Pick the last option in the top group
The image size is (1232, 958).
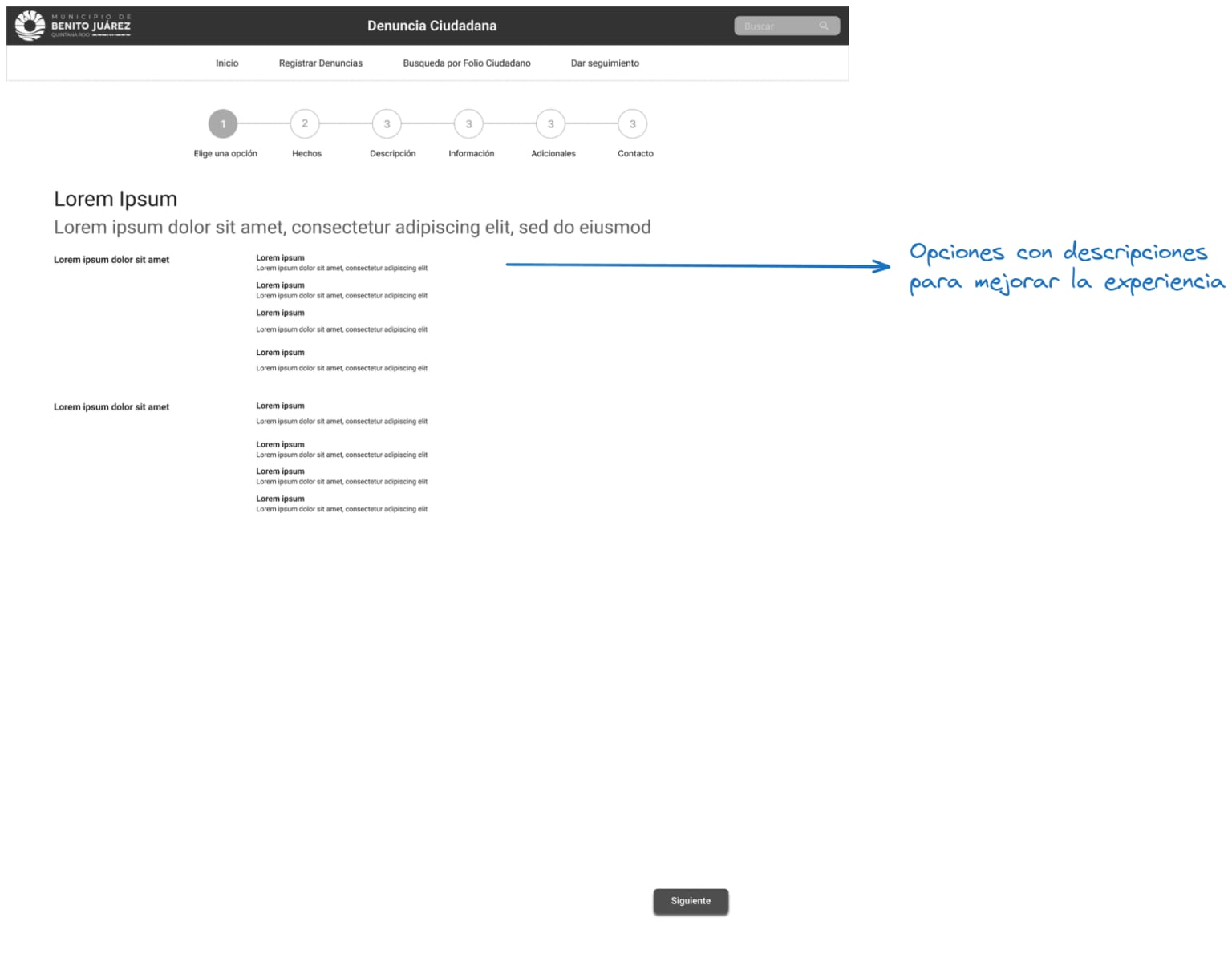click(x=280, y=353)
